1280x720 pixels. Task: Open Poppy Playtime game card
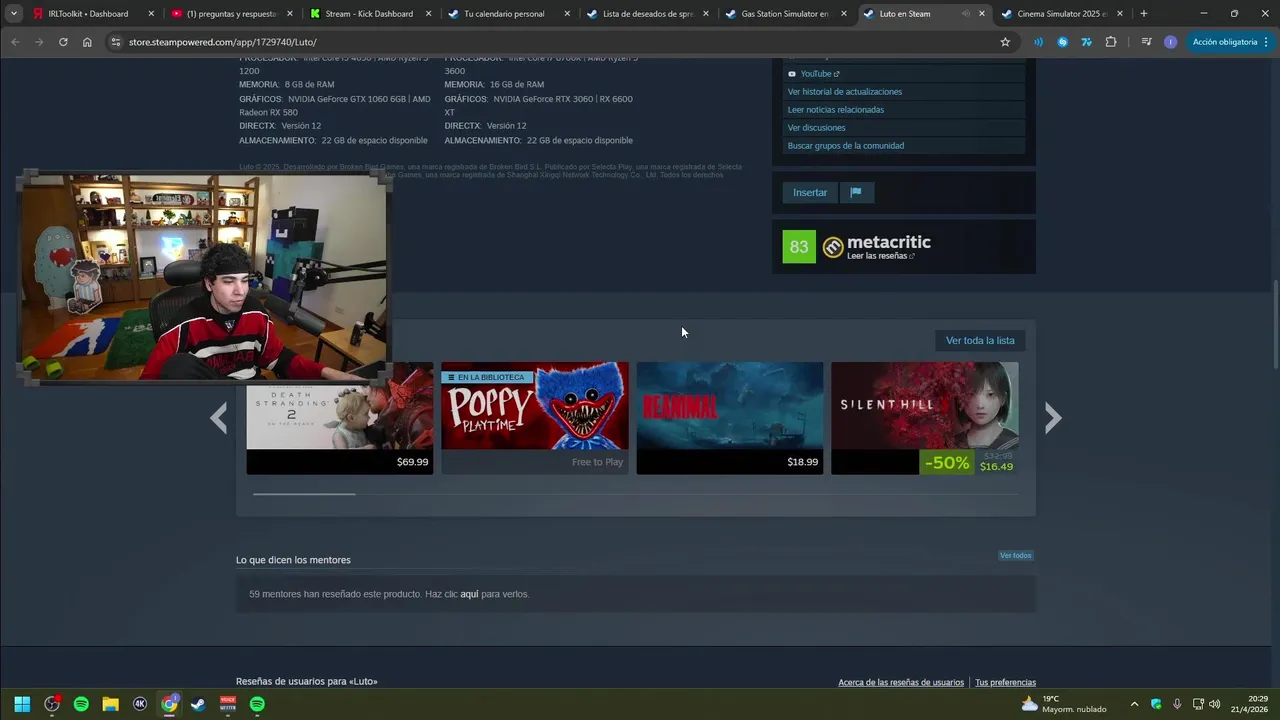(535, 418)
